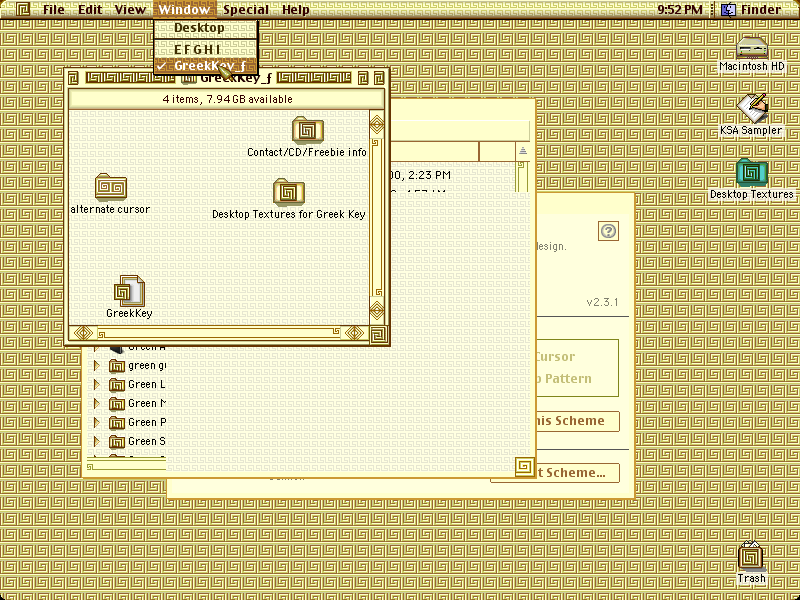Open the Finder application menu icon

point(728,9)
